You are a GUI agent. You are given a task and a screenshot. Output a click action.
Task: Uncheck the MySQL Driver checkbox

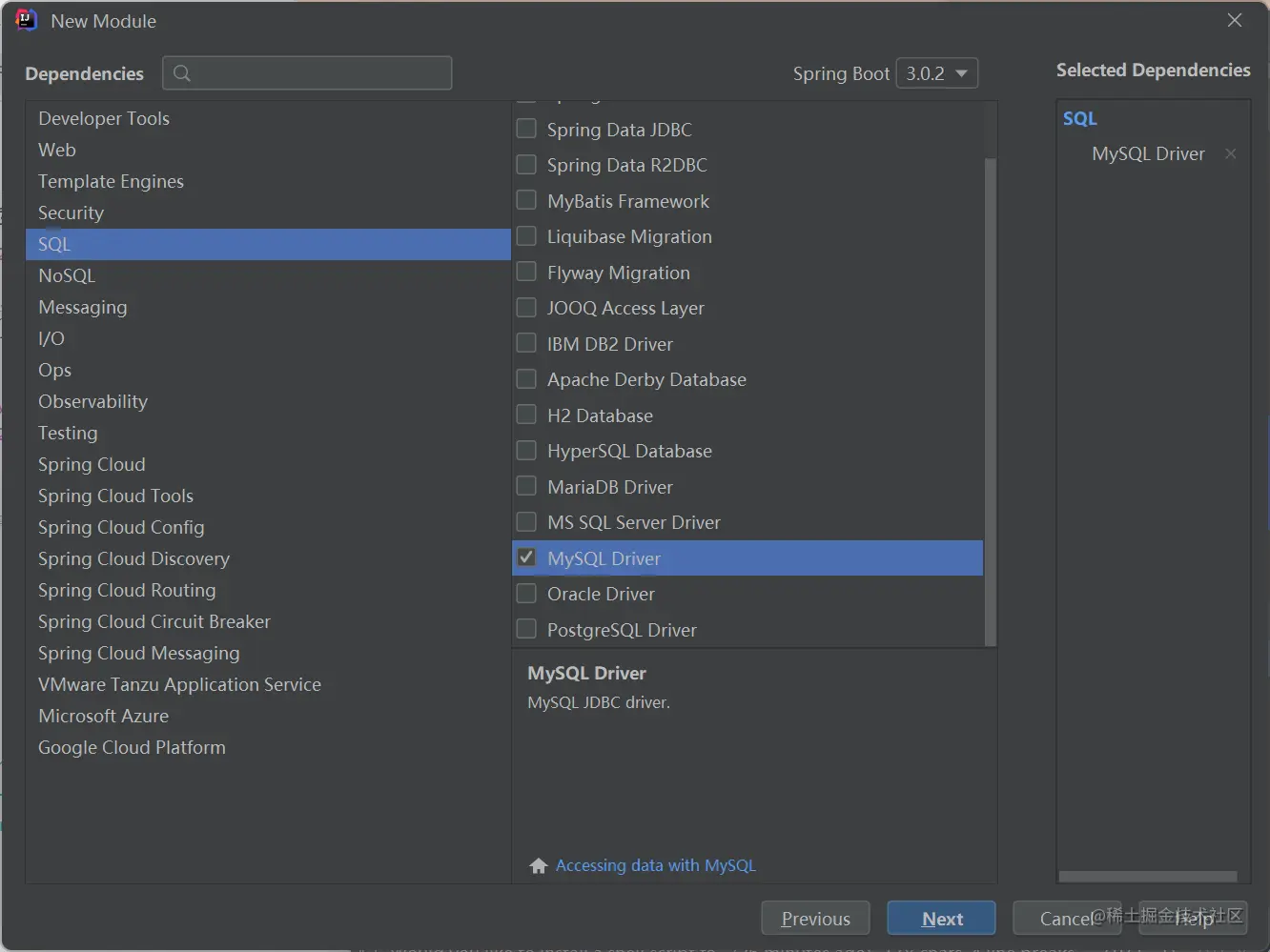(526, 557)
